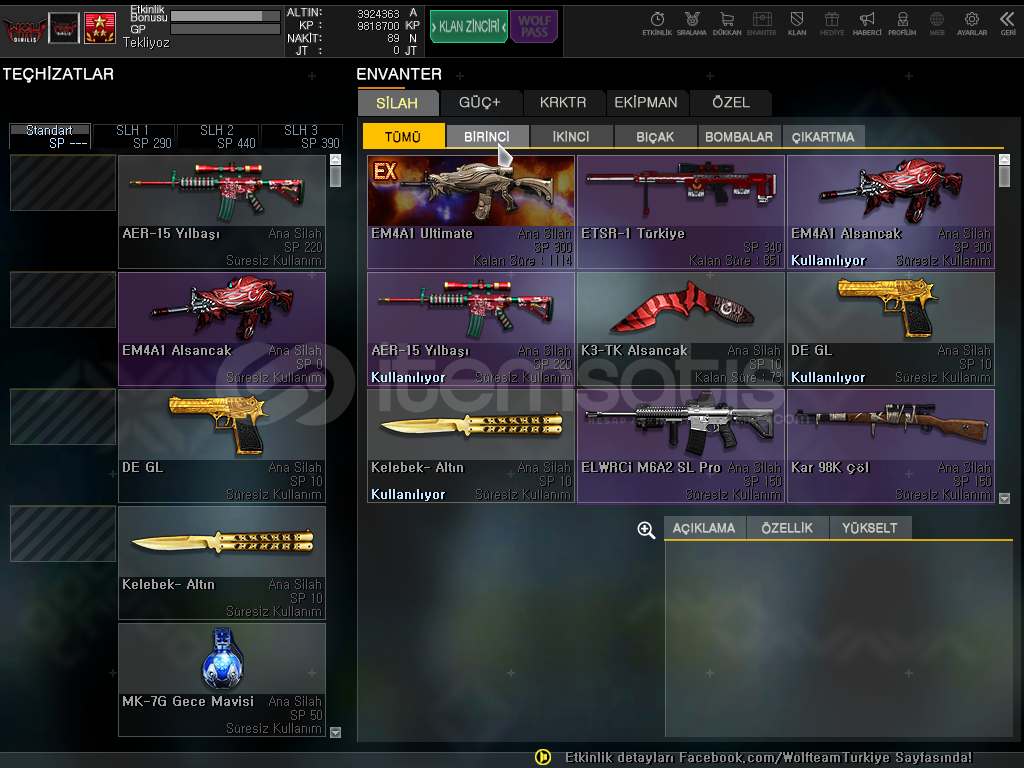Select ETSR-1 Türkiye sniper in inventory
The height and width of the screenshot is (768, 1024).
(681, 212)
